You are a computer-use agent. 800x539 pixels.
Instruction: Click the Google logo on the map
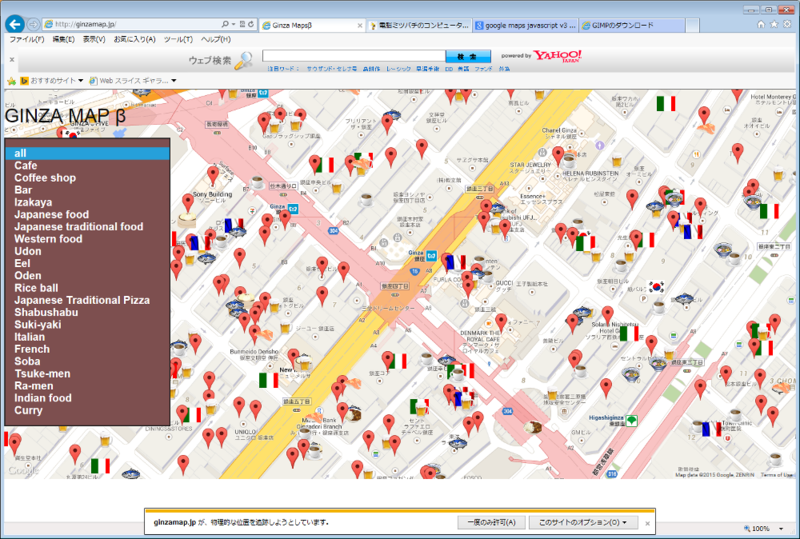pyautogui.click(x=23, y=471)
